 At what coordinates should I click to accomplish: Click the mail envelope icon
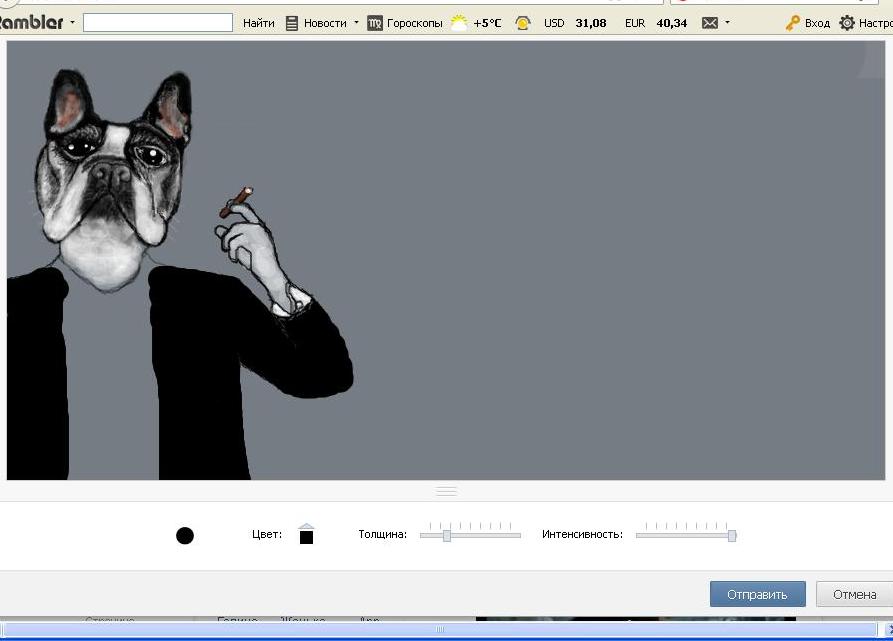coord(710,23)
